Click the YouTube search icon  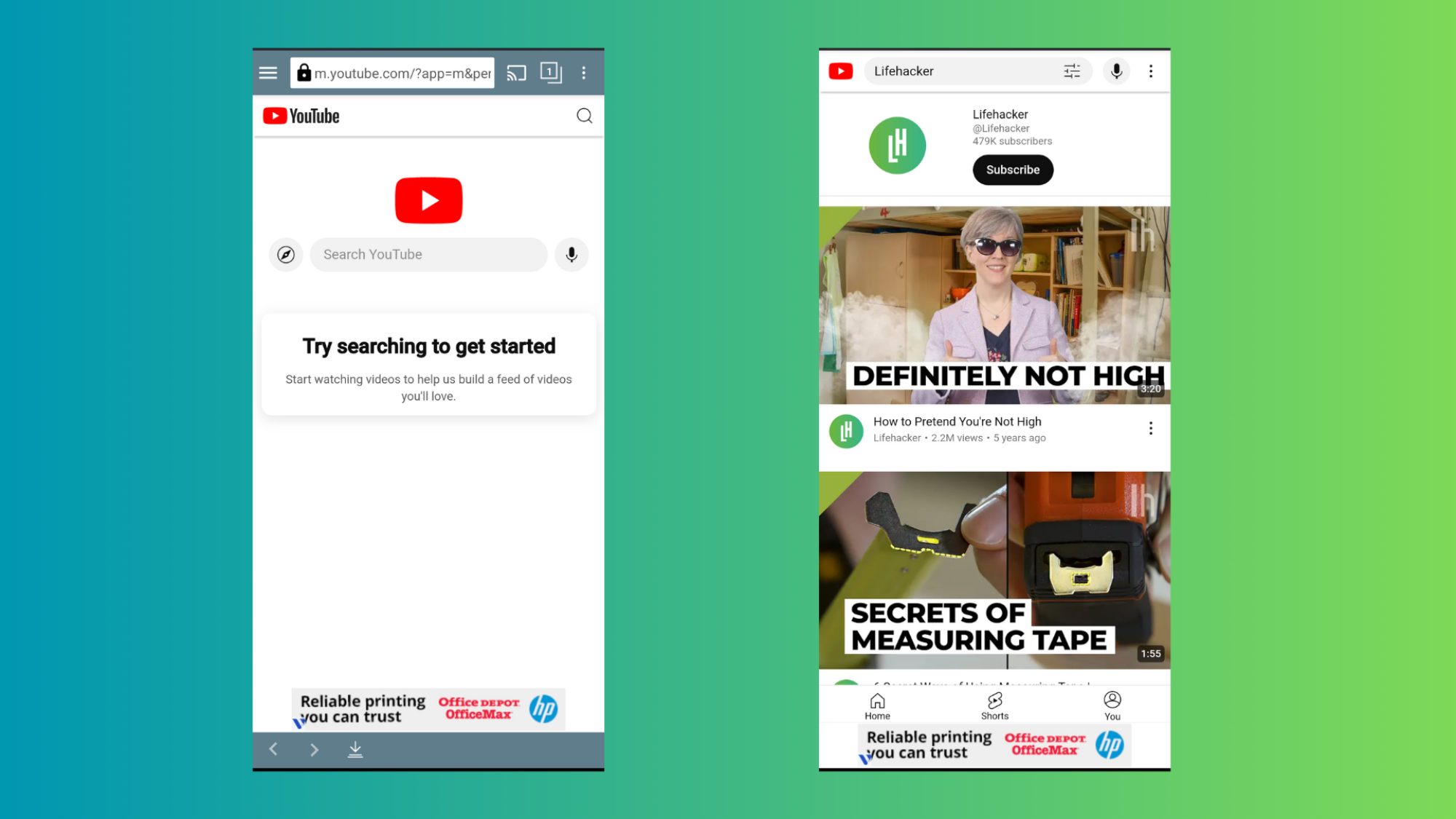tap(584, 116)
